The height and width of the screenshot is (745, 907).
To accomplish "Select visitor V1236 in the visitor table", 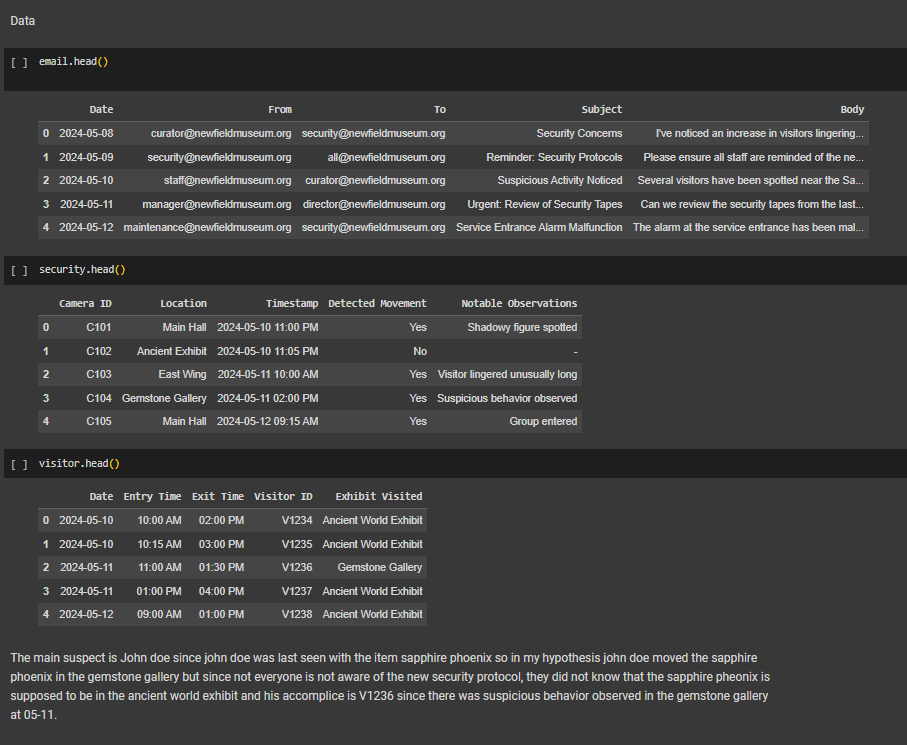I will coord(297,567).
